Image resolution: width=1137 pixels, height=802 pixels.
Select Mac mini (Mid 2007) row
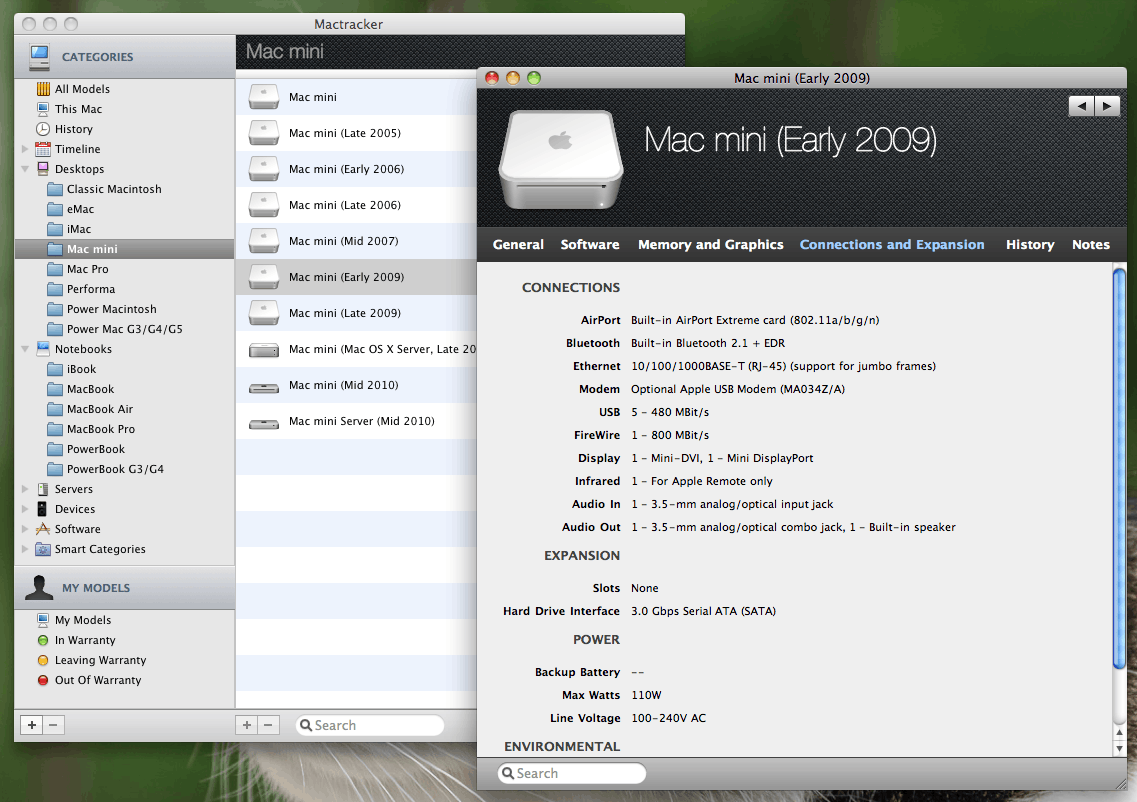(356, 241)
